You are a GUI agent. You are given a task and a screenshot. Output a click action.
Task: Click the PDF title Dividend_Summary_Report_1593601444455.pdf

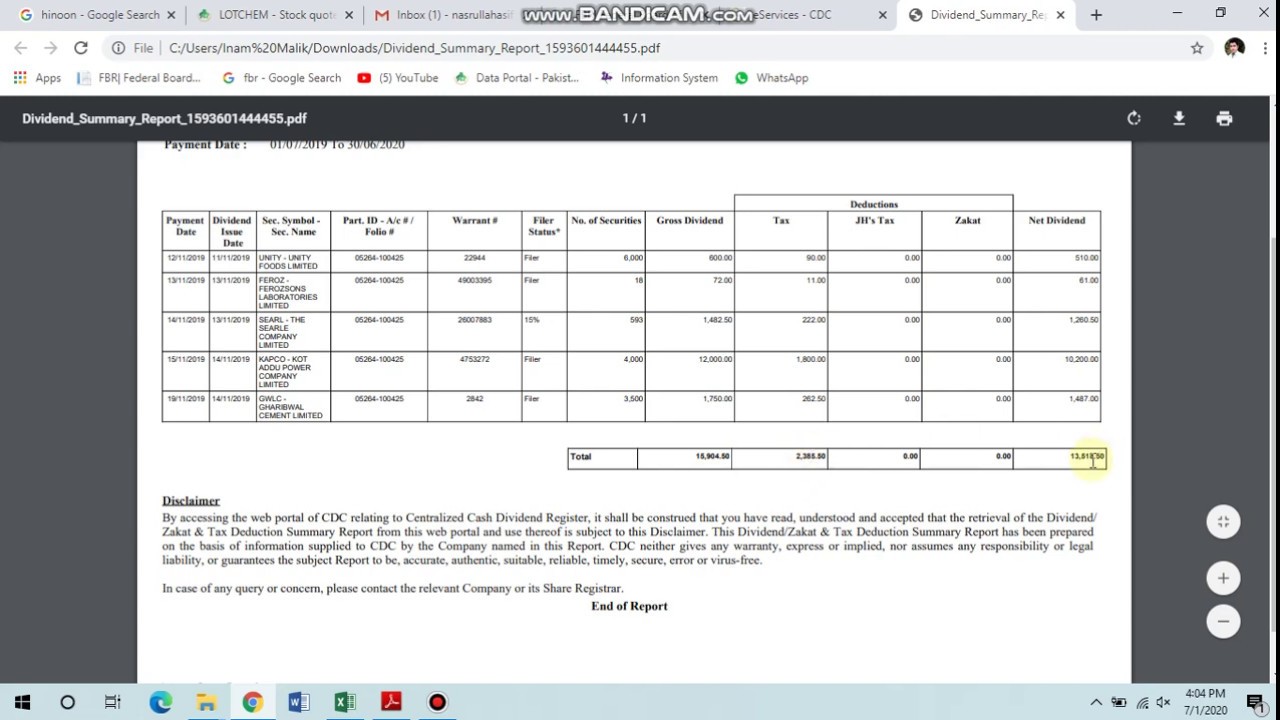click(164, 118)
